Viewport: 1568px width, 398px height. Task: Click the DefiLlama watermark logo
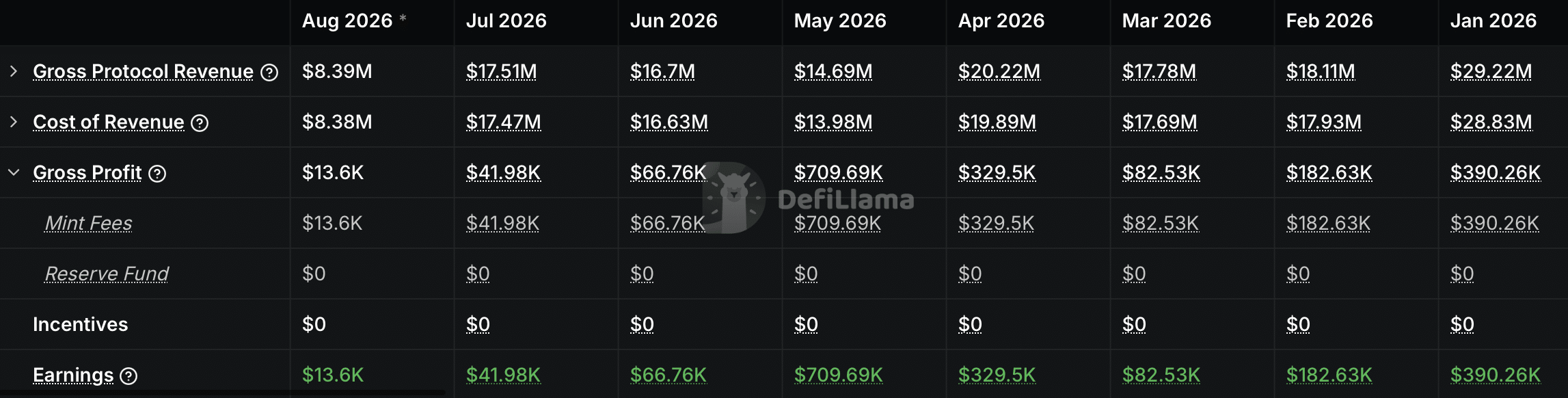pos(808,198)
